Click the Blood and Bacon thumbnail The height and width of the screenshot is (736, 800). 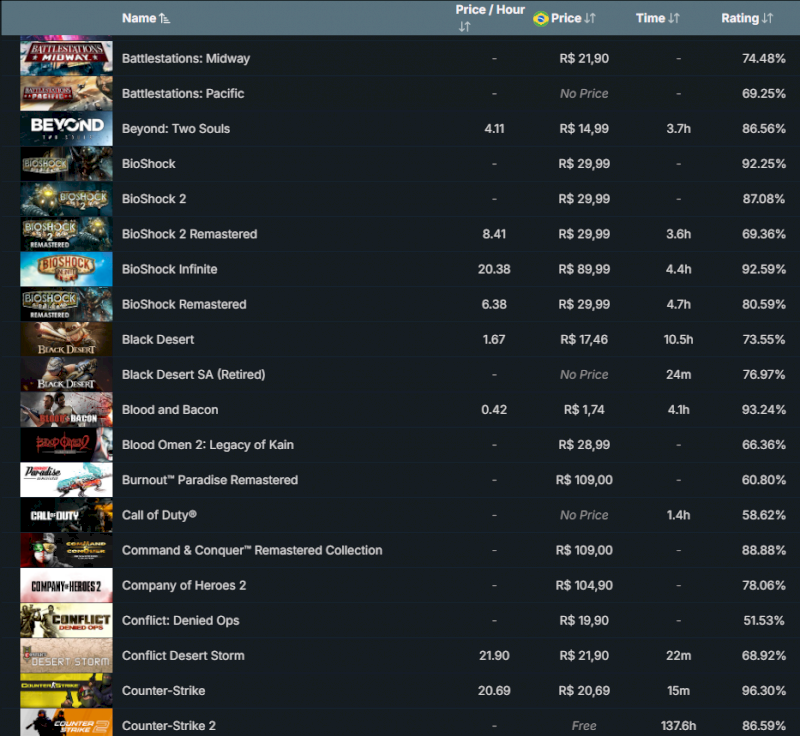(x=66, y=410)
